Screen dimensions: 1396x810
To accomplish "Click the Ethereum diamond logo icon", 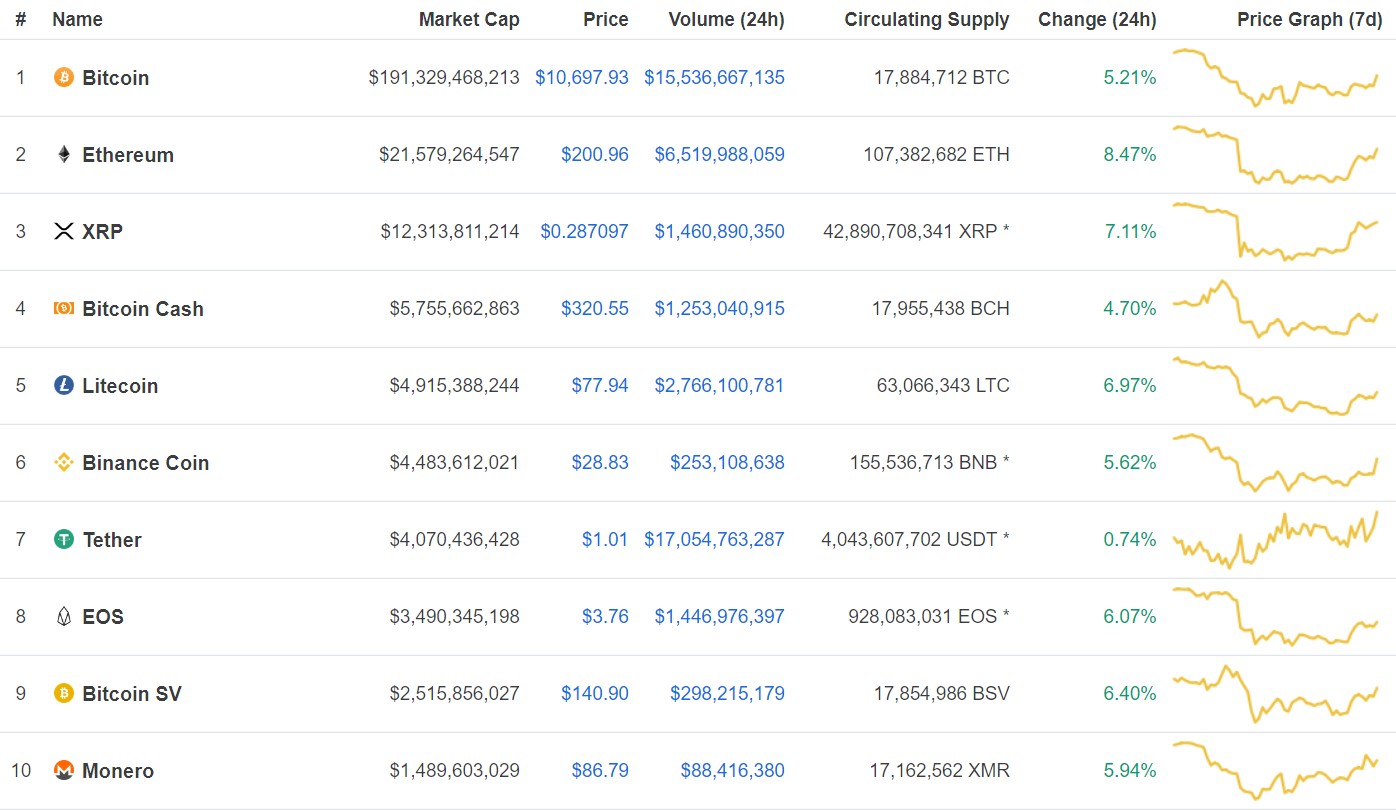I will click(x=64, y=154).
